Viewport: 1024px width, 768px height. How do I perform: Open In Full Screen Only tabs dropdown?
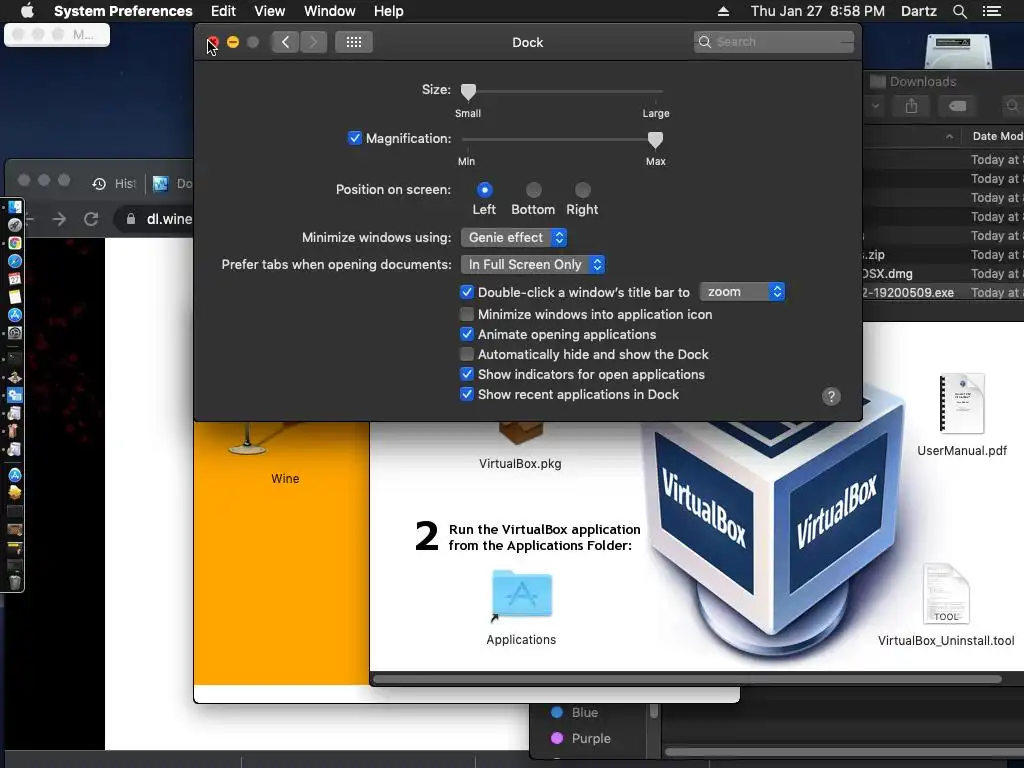pos(533,264)
